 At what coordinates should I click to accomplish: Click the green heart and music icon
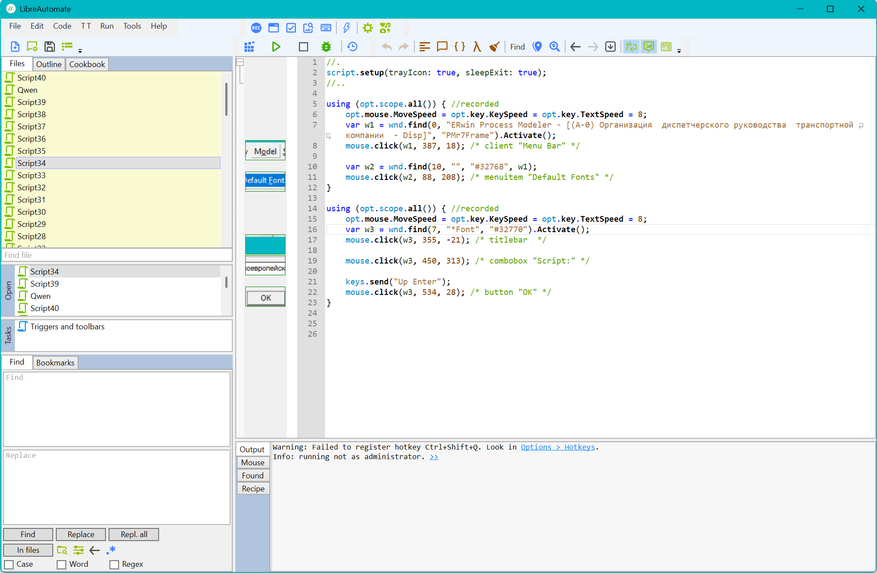385,27
